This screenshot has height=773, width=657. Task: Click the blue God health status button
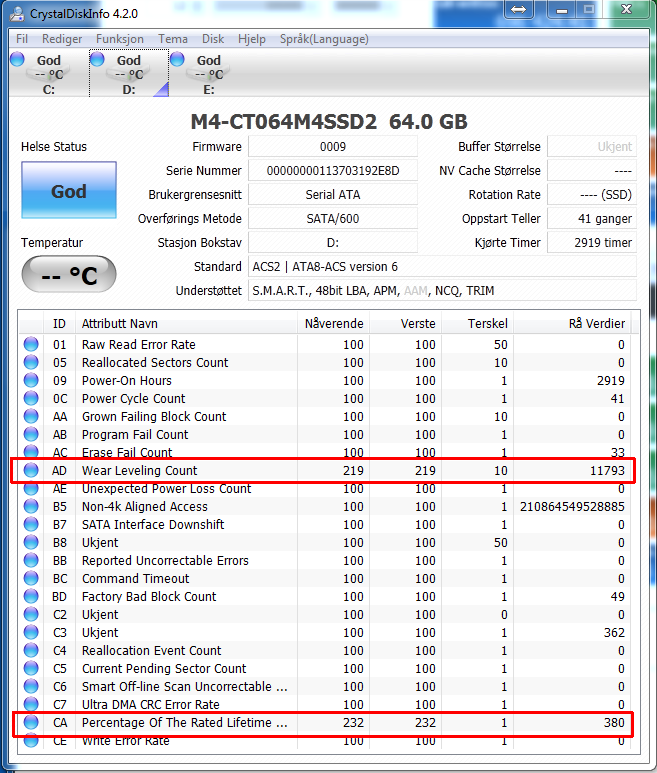(x=69, y=190)
